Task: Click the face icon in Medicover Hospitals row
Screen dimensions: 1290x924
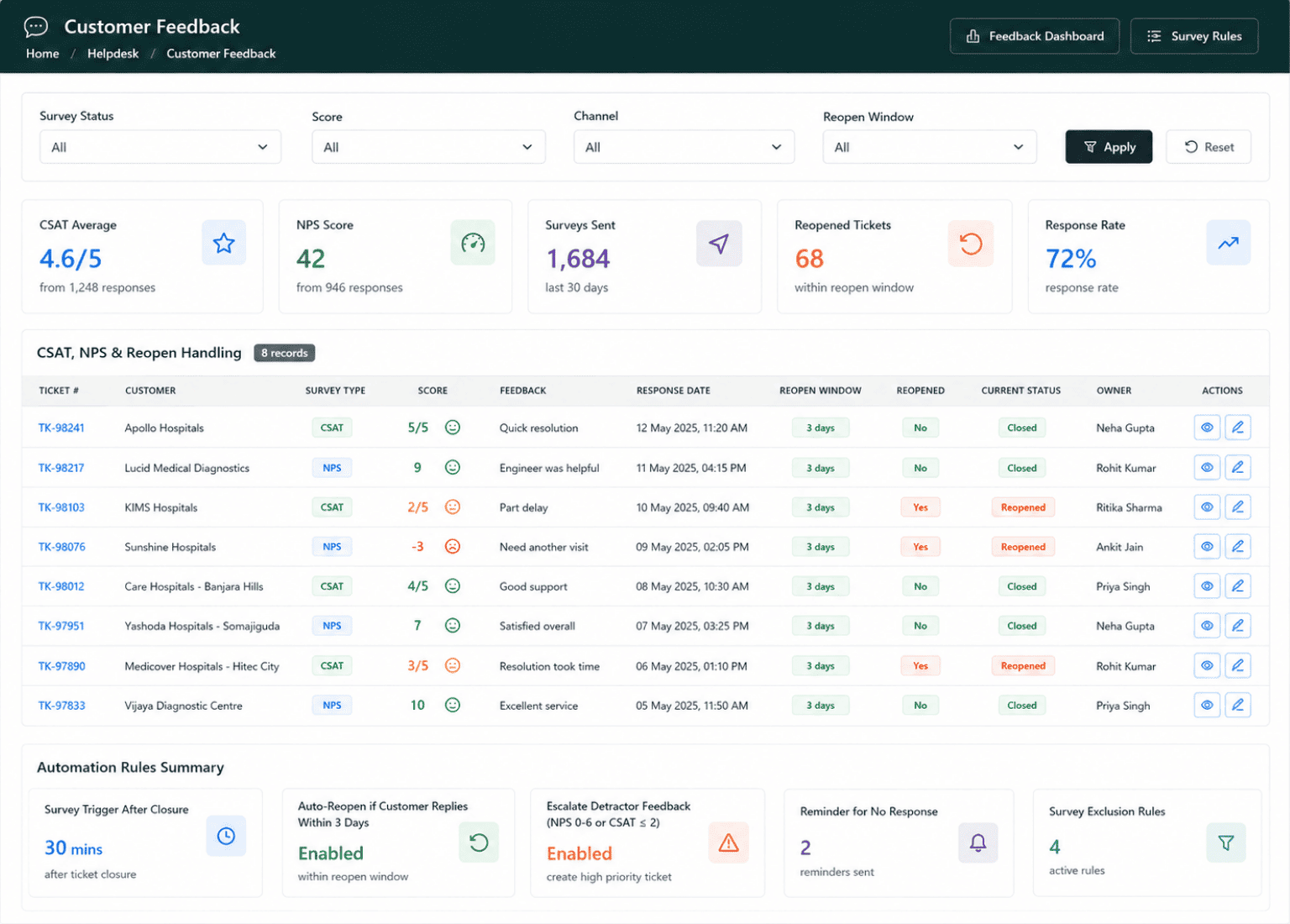Action: pyautogui.click(x=453, y=666)
